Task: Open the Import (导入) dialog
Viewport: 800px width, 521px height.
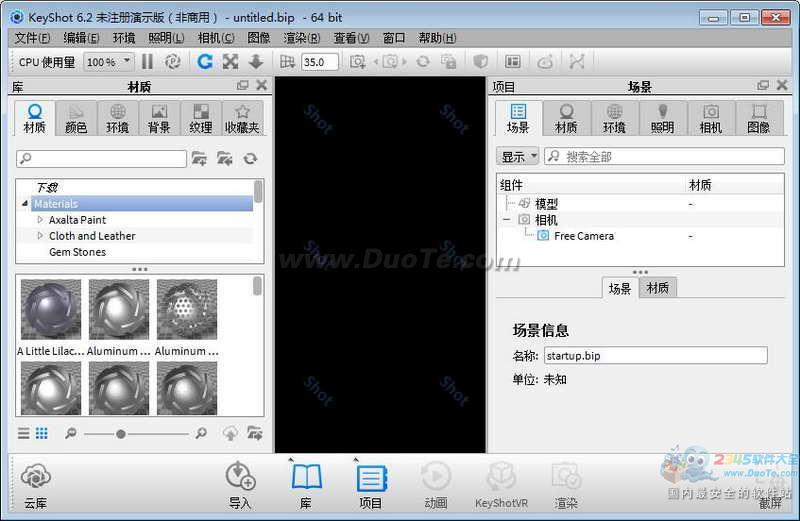Action: 240,485
